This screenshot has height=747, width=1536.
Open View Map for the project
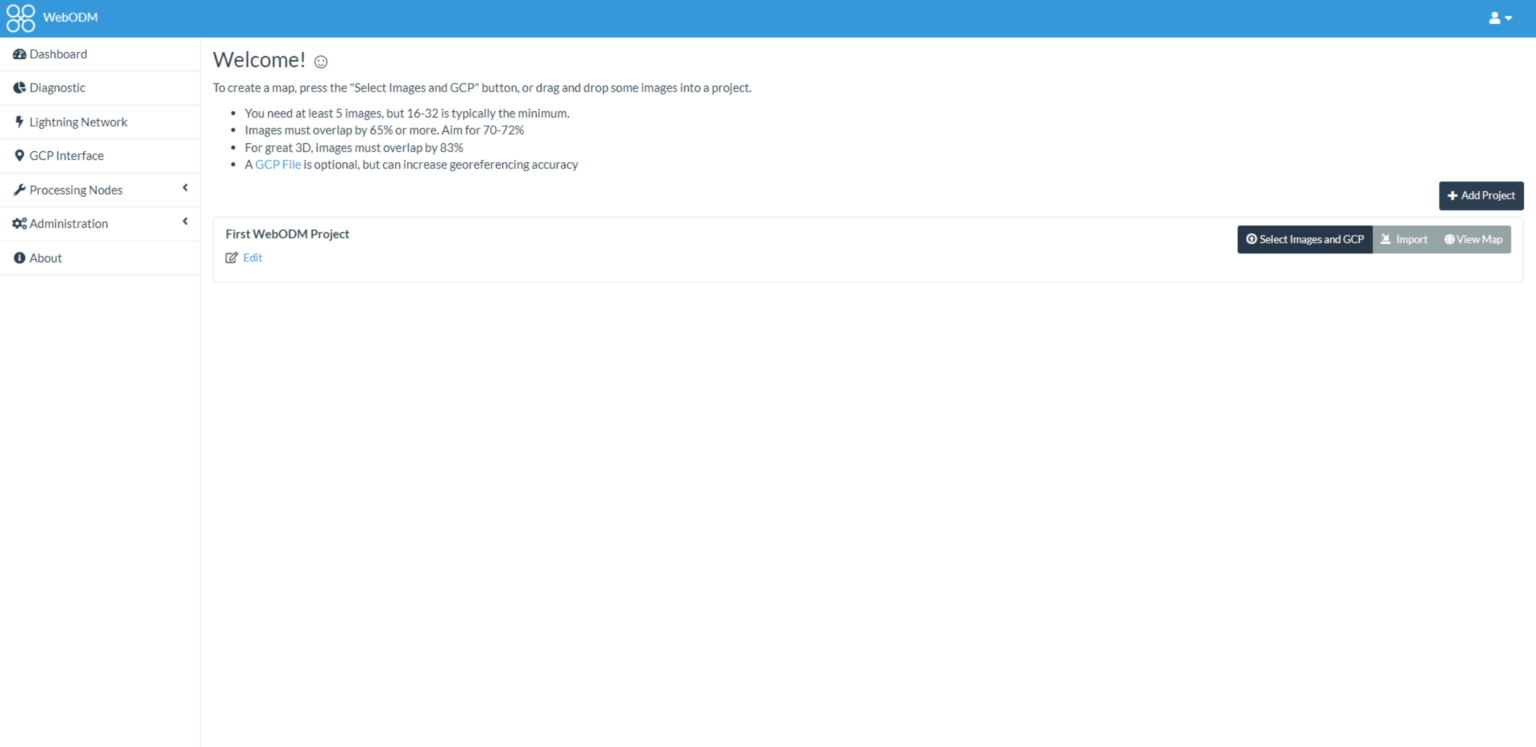1473,240
